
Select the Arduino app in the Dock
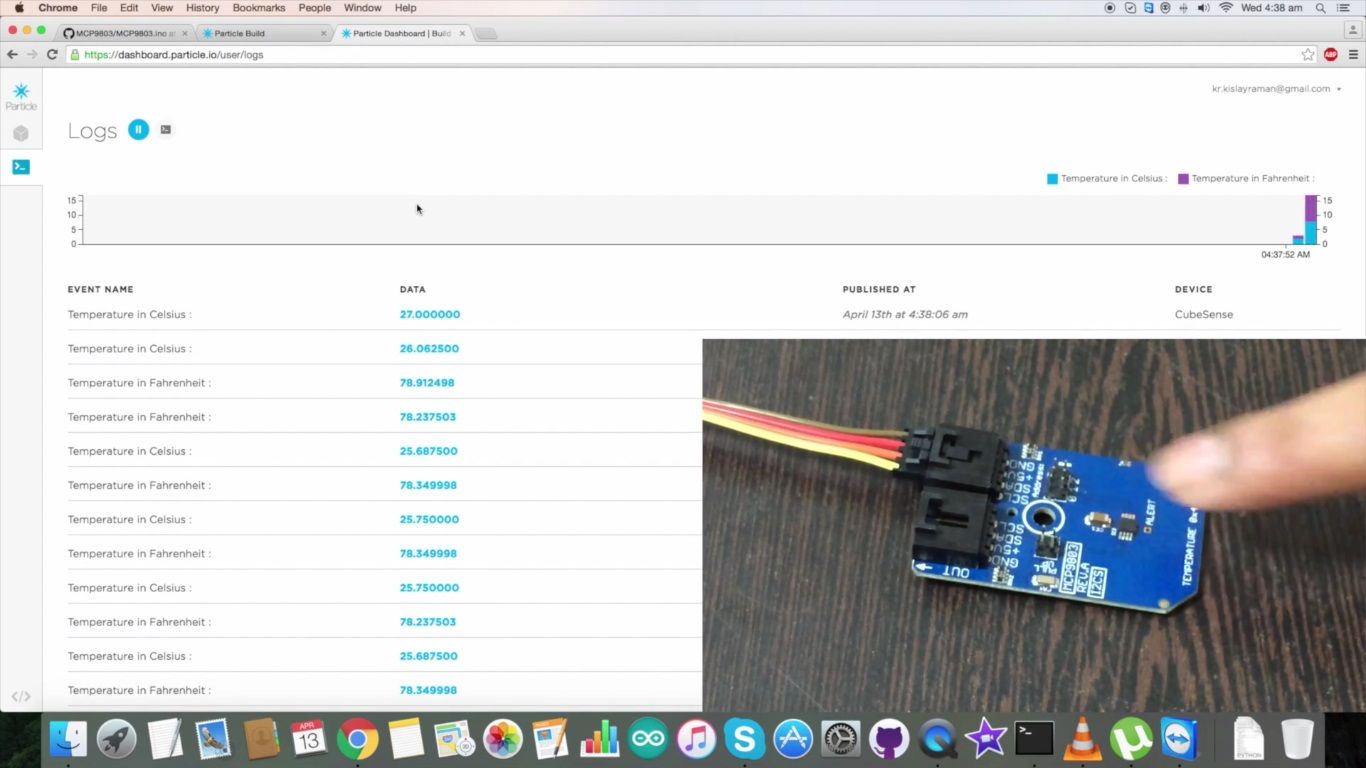click(647, 739)
